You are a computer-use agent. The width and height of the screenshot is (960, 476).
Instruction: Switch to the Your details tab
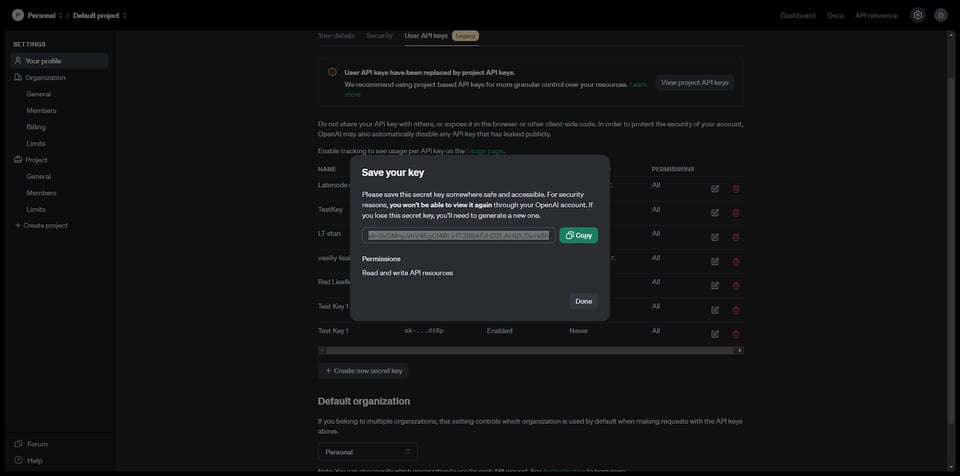[336, 36]
